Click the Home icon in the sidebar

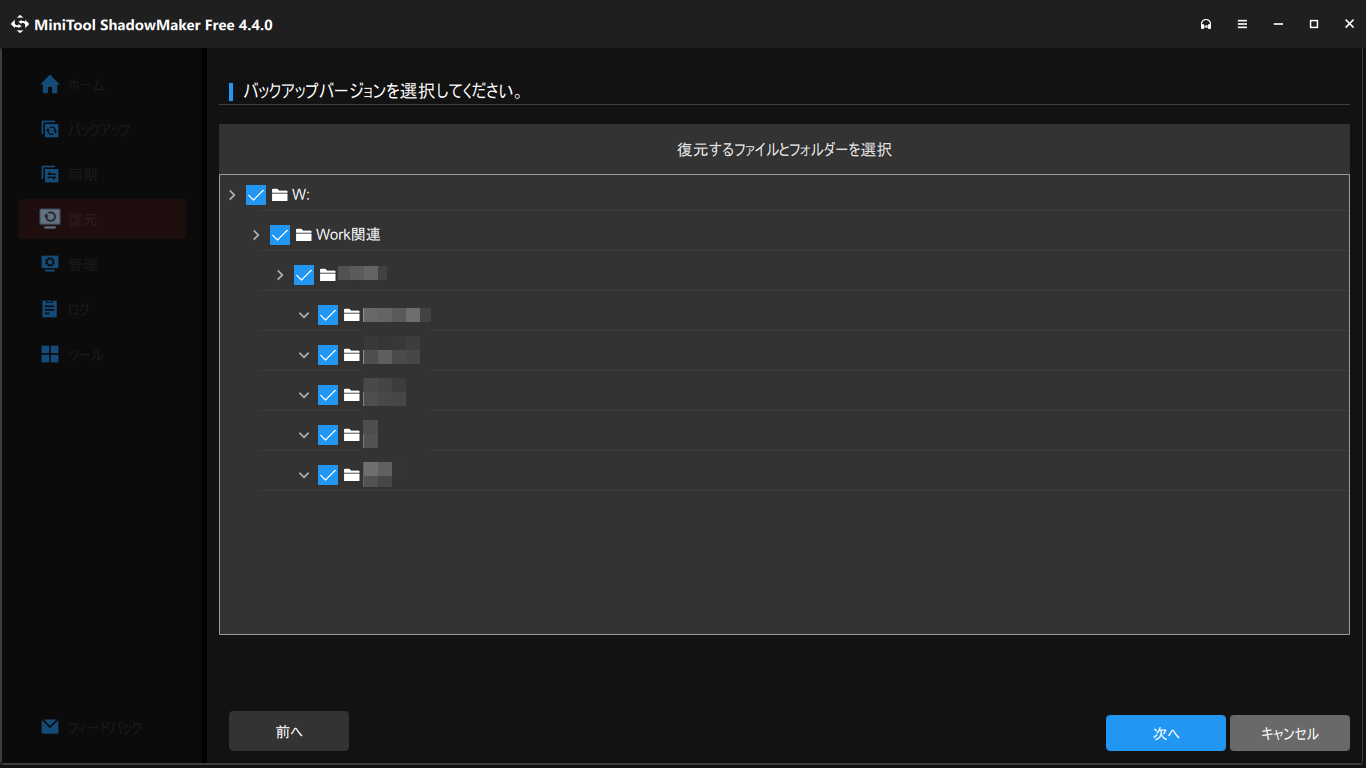coord(50,85)
